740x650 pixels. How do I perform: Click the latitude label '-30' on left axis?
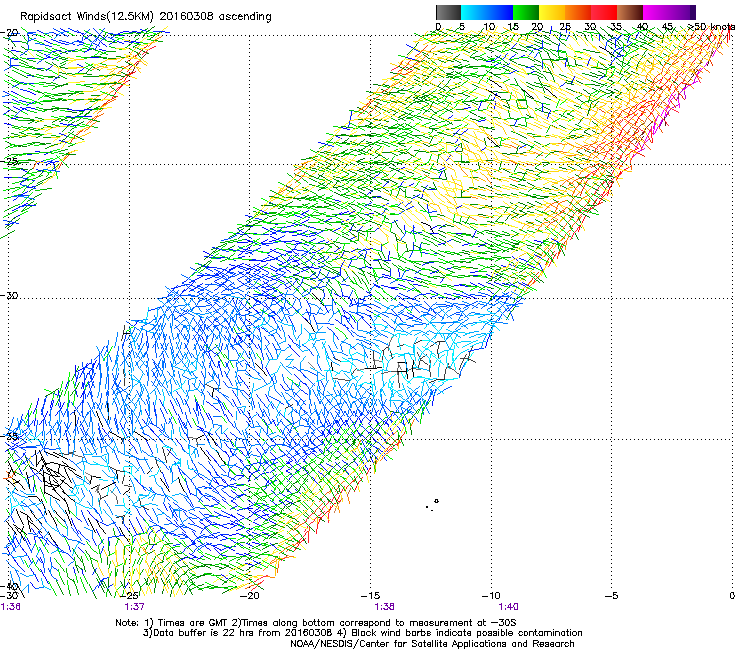(x=10, y=295)
